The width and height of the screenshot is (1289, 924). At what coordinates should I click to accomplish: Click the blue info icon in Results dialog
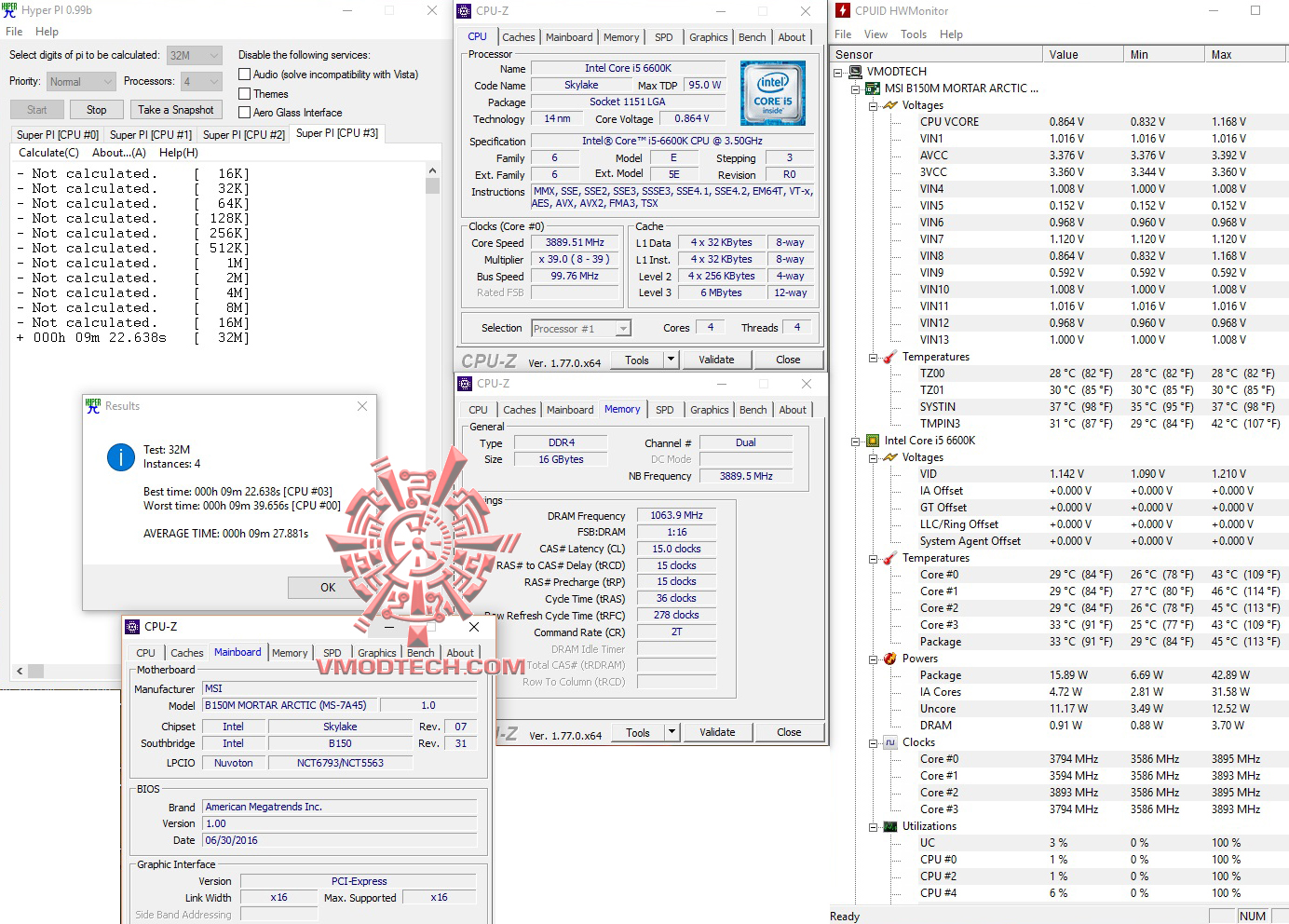[x=121, y=456]
